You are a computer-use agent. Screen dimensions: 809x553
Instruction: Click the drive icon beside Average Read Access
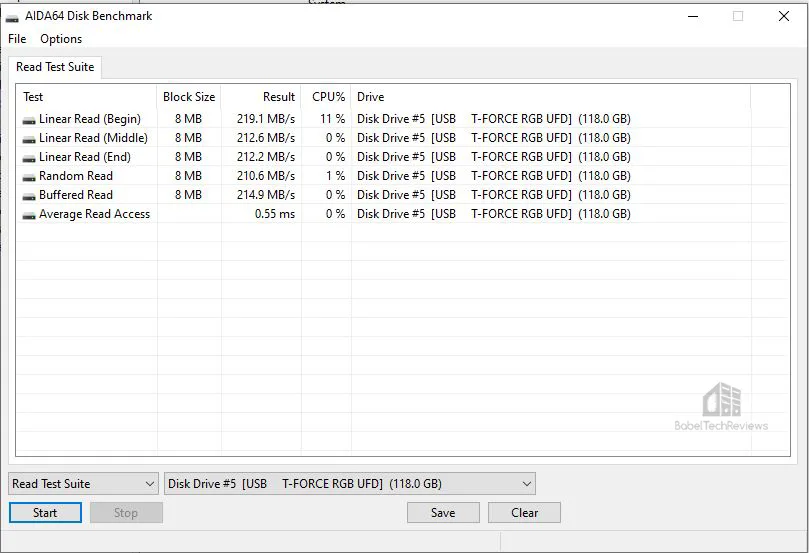click(x=29, y=216)
